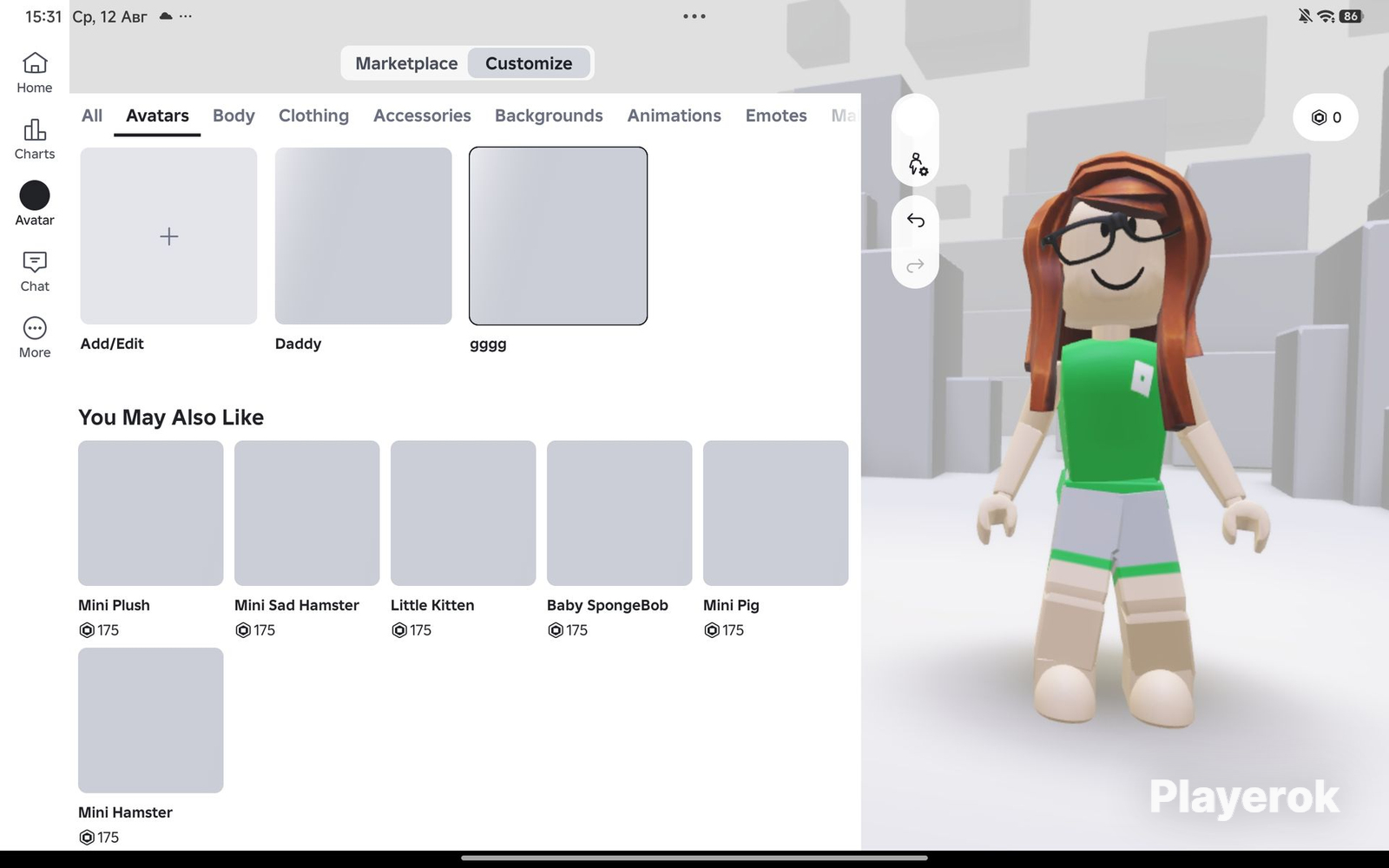Open the Body tab
1389x868 pixels.
click(234, 115)
